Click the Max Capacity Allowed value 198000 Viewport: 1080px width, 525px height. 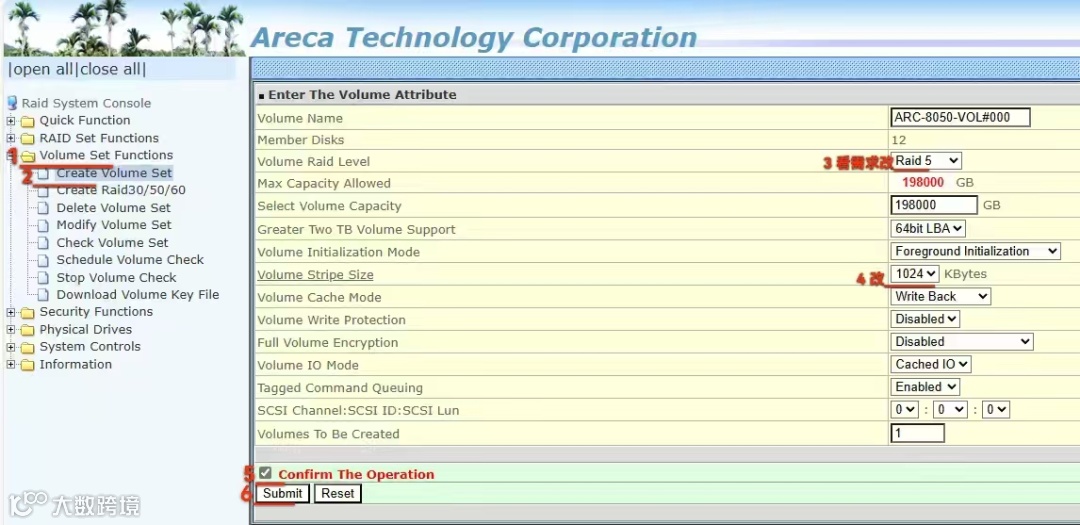923,183
